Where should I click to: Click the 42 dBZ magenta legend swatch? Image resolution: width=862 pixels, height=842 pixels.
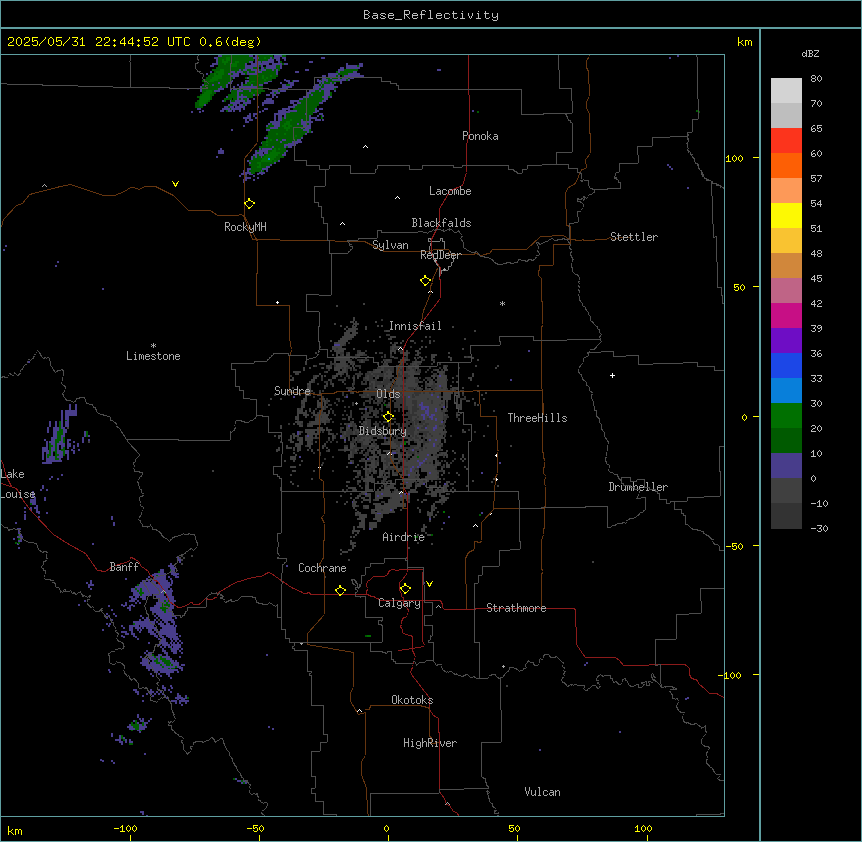pyautogui.click(x=786, y=315)
